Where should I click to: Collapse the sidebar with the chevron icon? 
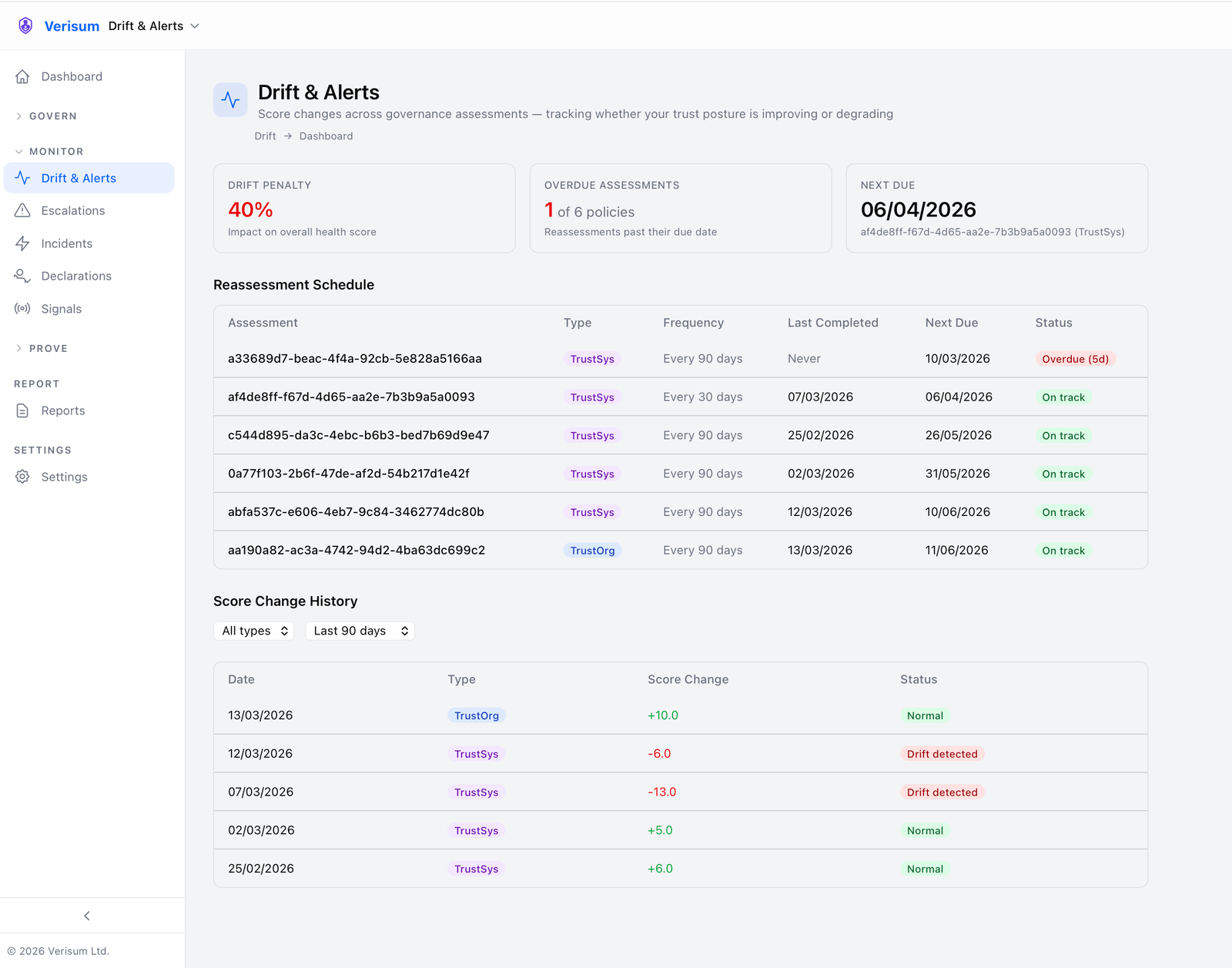(86, 915)
